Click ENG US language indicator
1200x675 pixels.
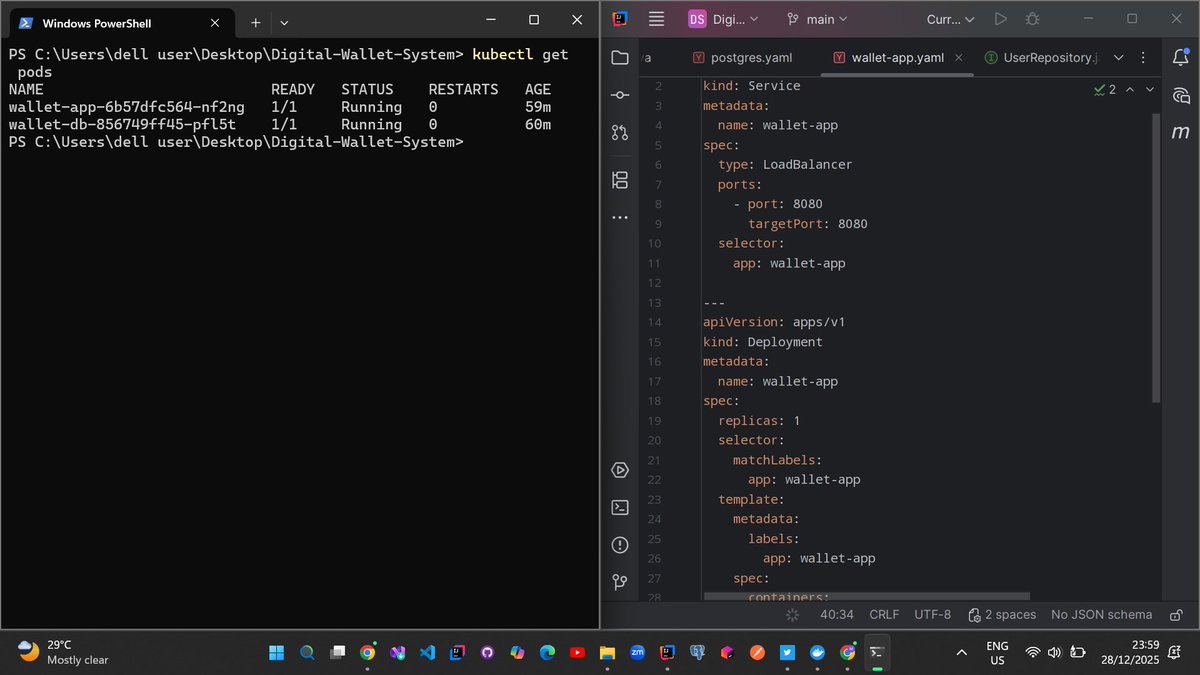coord(997,652)
